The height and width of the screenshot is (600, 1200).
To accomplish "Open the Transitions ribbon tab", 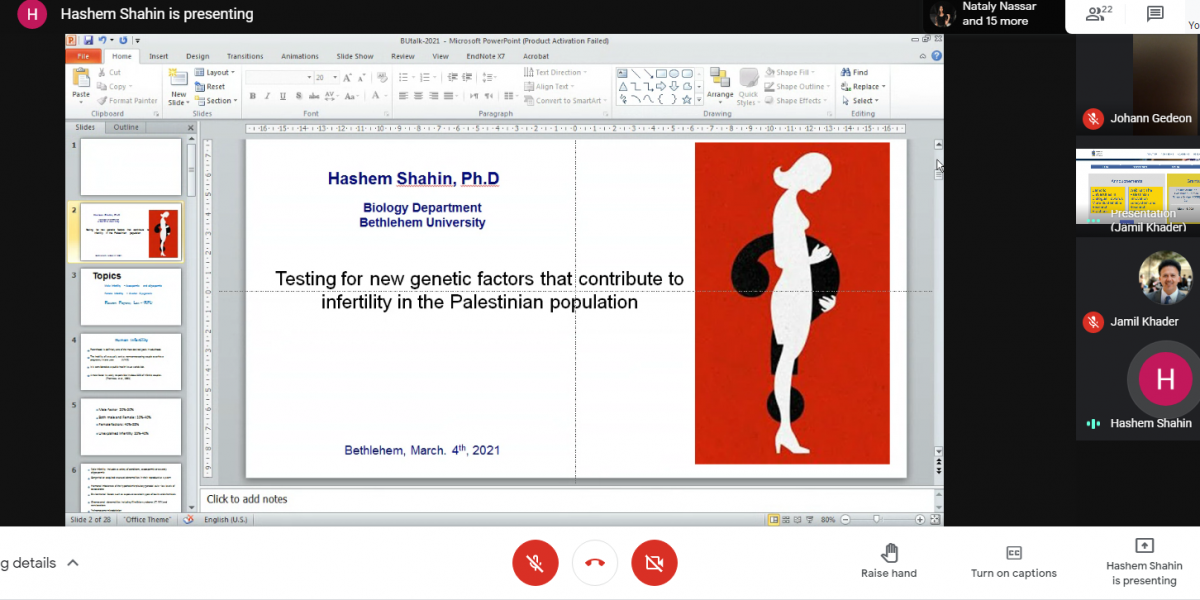I will point(245,56).
